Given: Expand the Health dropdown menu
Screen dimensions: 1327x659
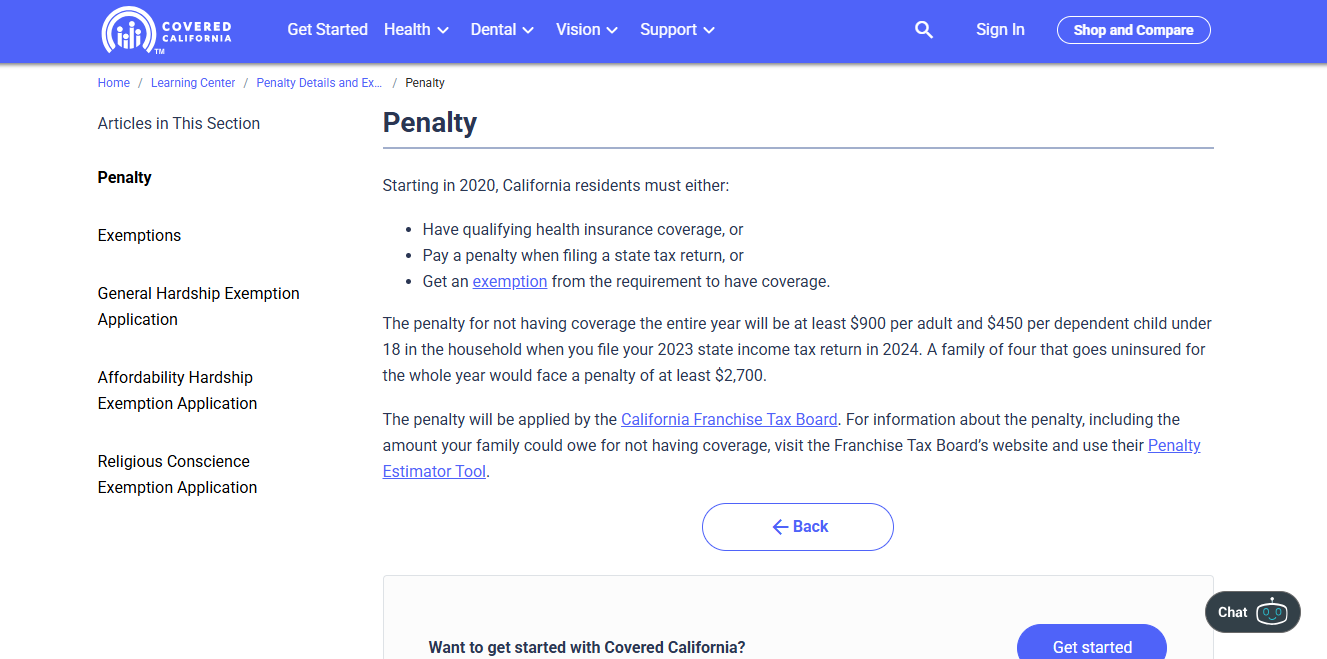Looking at the screenshot, I should click(416, 30).
